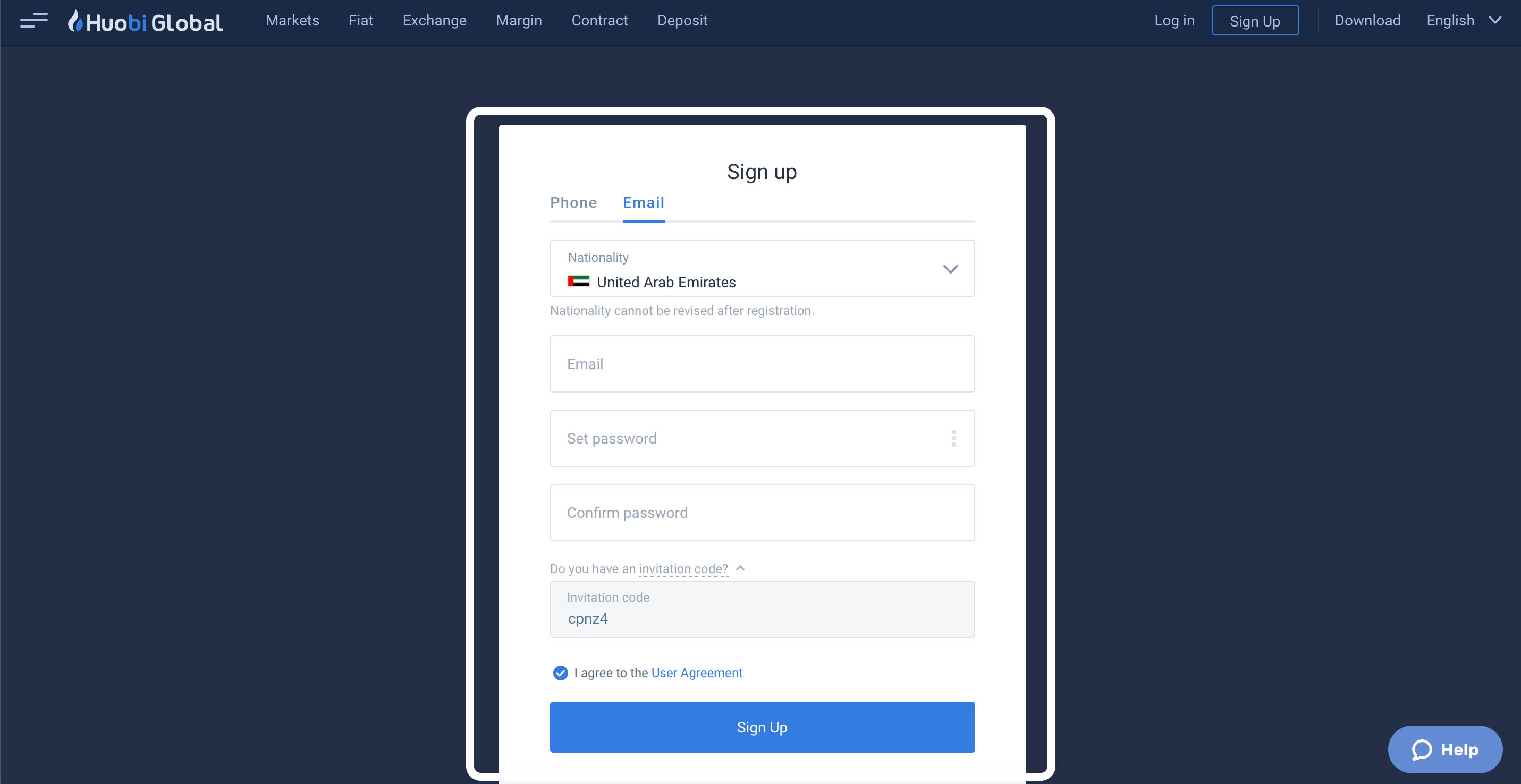1521x784 pixels.
Task: Switch to the Phone signup tab
Action: pyautogui.click(x=574, y=202)
